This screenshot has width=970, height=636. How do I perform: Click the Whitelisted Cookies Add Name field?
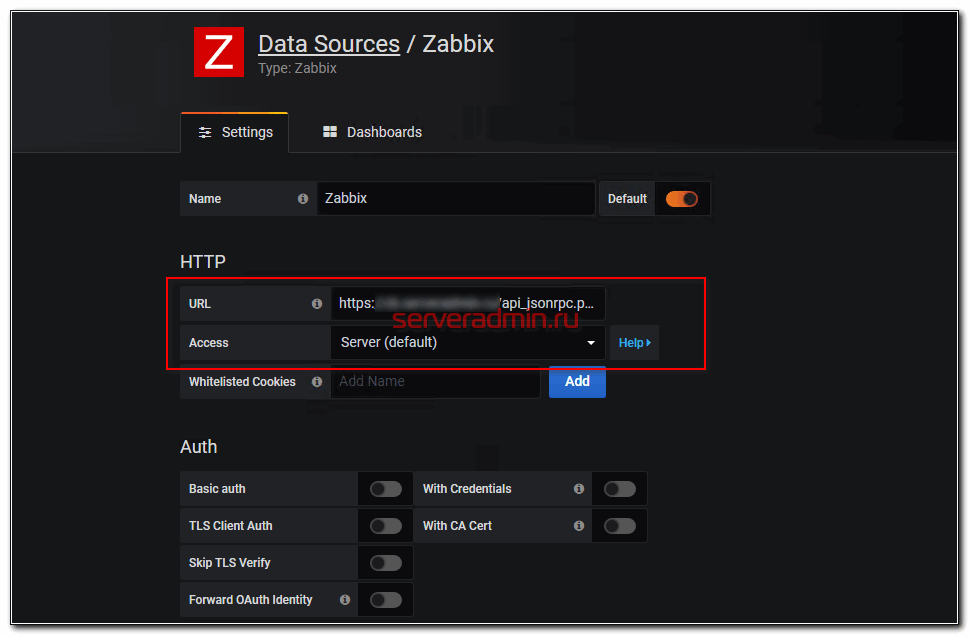[435, 382]
